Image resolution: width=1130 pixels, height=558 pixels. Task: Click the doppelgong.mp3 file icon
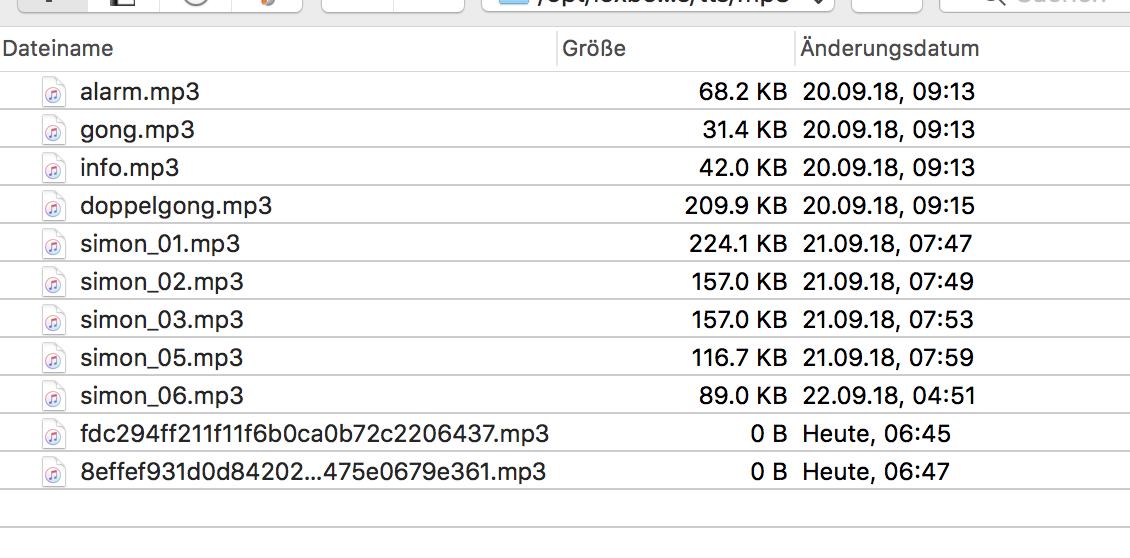(53, 206)
